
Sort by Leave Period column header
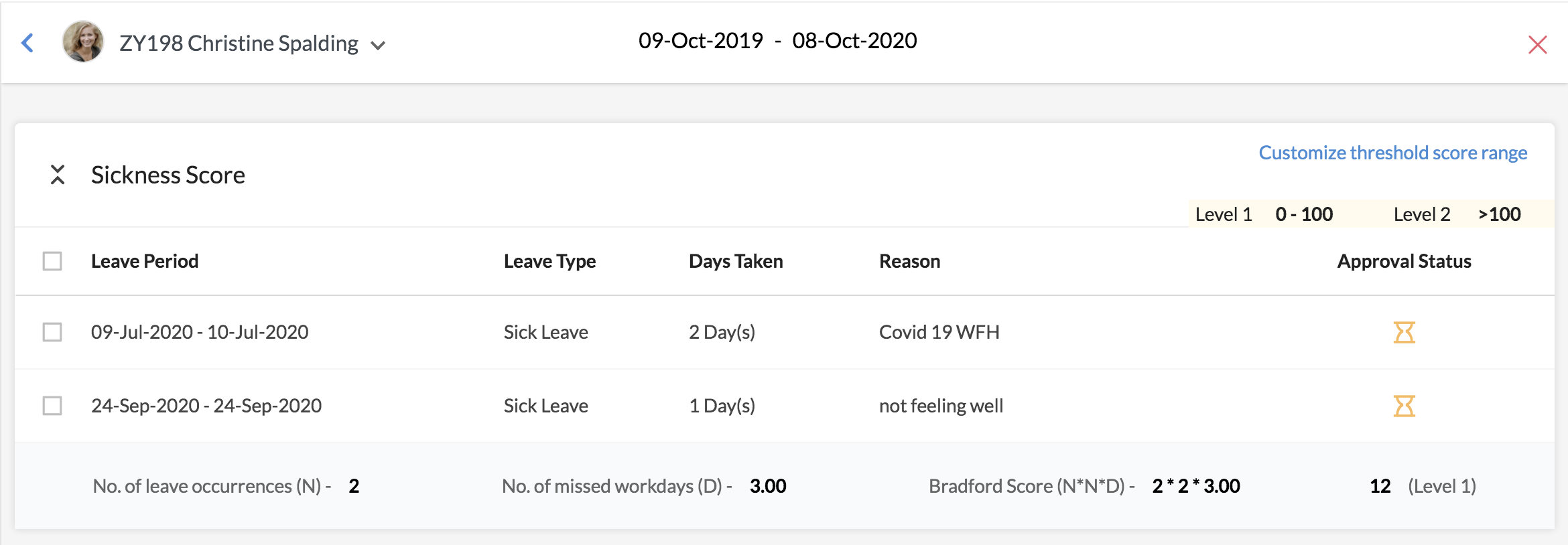click(145, 261)
